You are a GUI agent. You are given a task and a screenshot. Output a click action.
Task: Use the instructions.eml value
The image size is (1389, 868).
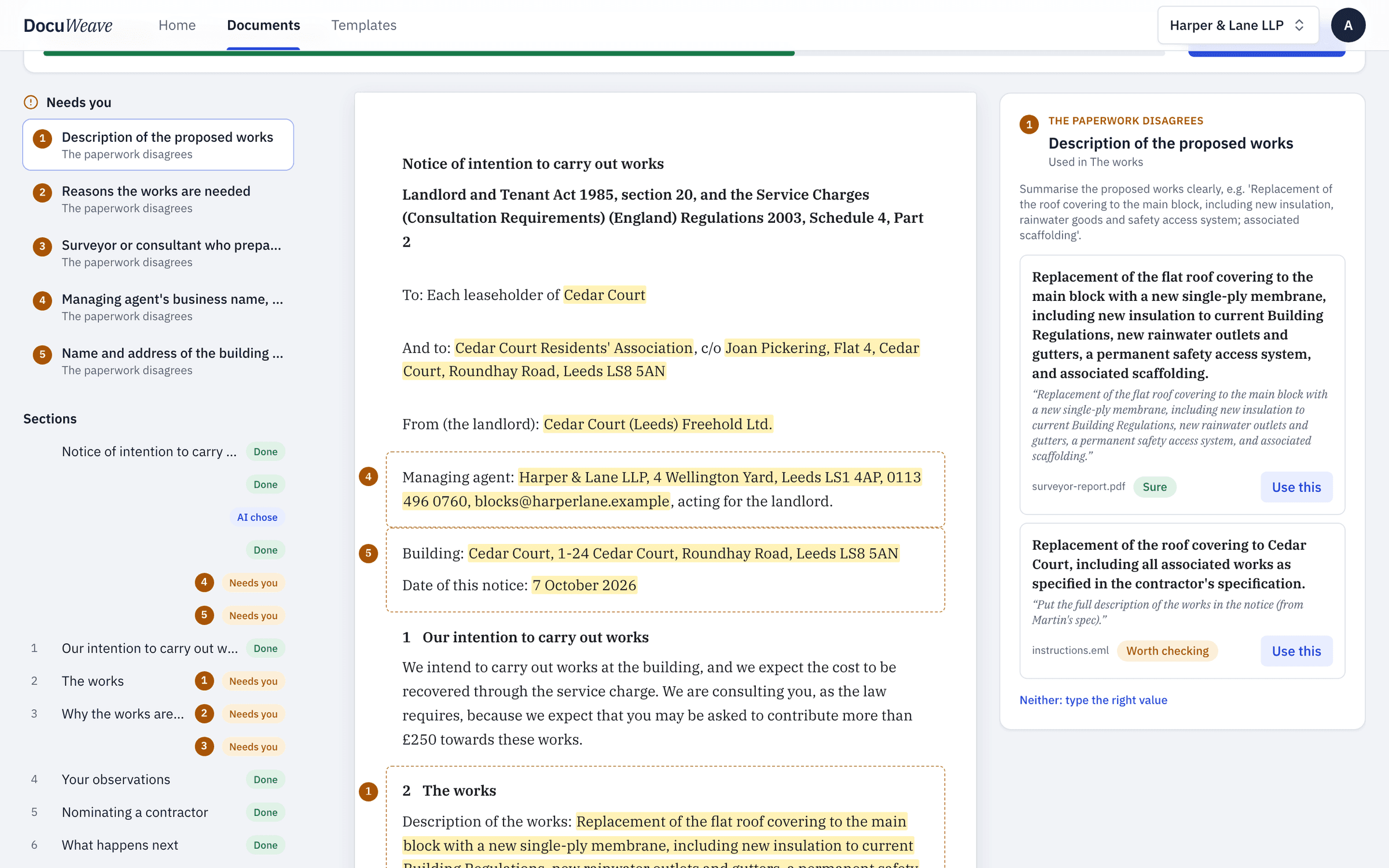[1296, 650]
